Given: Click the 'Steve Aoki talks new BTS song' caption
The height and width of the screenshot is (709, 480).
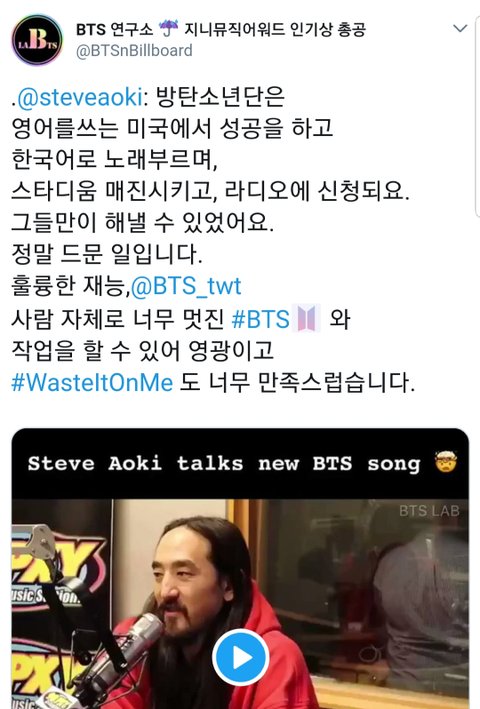Looking at the screenshot, I should pos(224,463).
